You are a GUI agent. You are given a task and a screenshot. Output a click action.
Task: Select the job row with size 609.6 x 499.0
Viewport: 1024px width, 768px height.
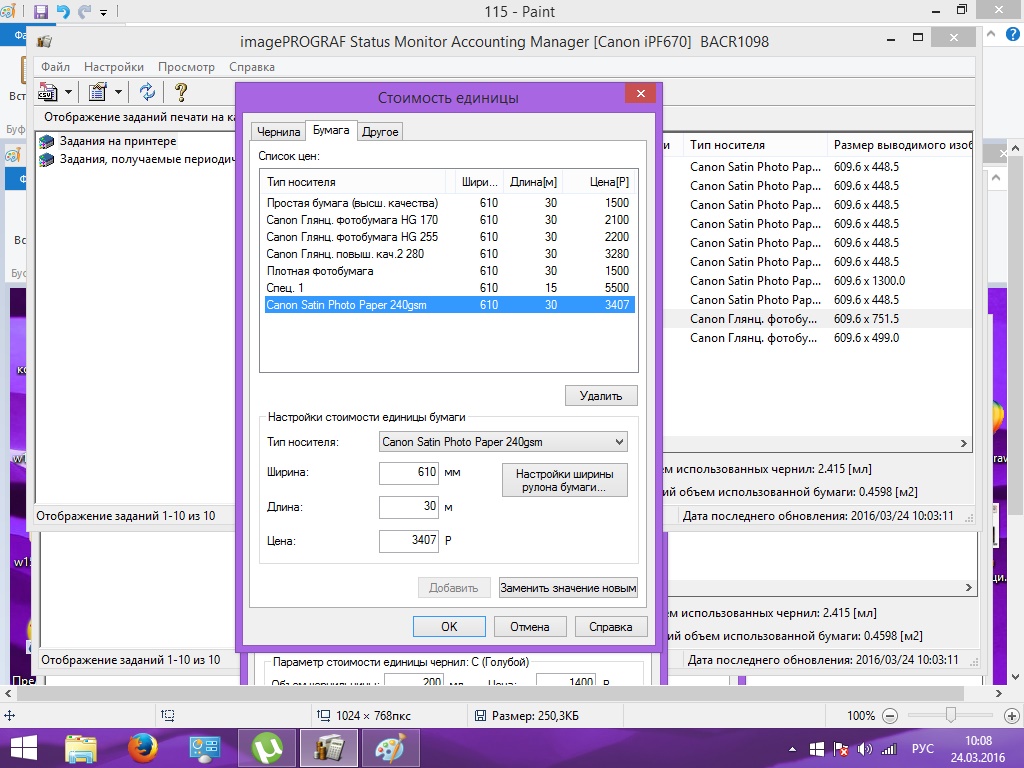[x=816, y=338]
